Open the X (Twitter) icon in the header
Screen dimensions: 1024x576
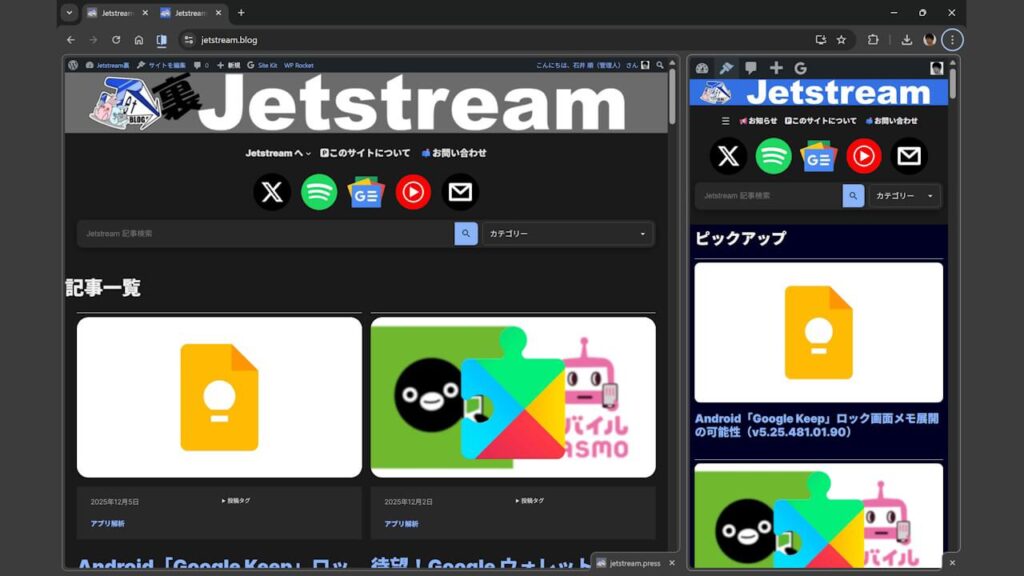[x=270, y=192]
